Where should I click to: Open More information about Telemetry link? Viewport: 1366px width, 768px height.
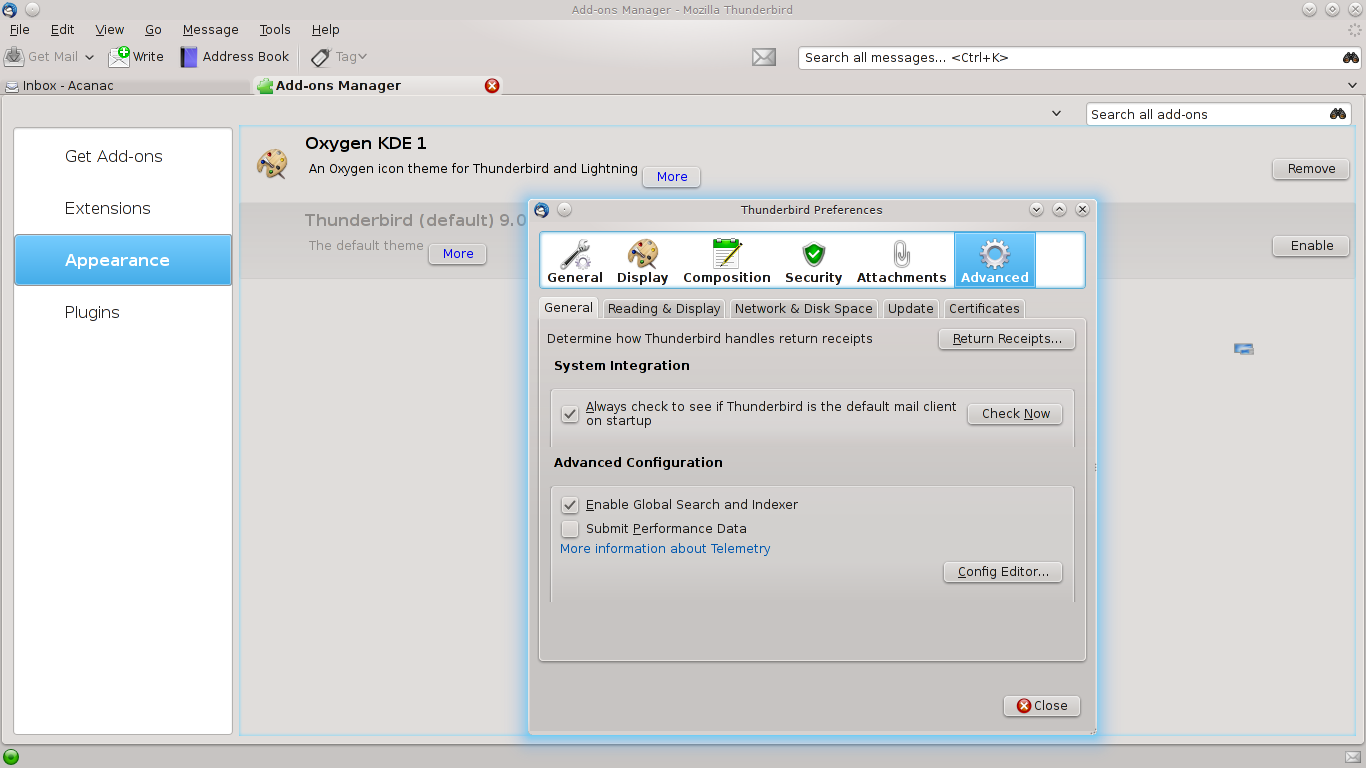665,549
